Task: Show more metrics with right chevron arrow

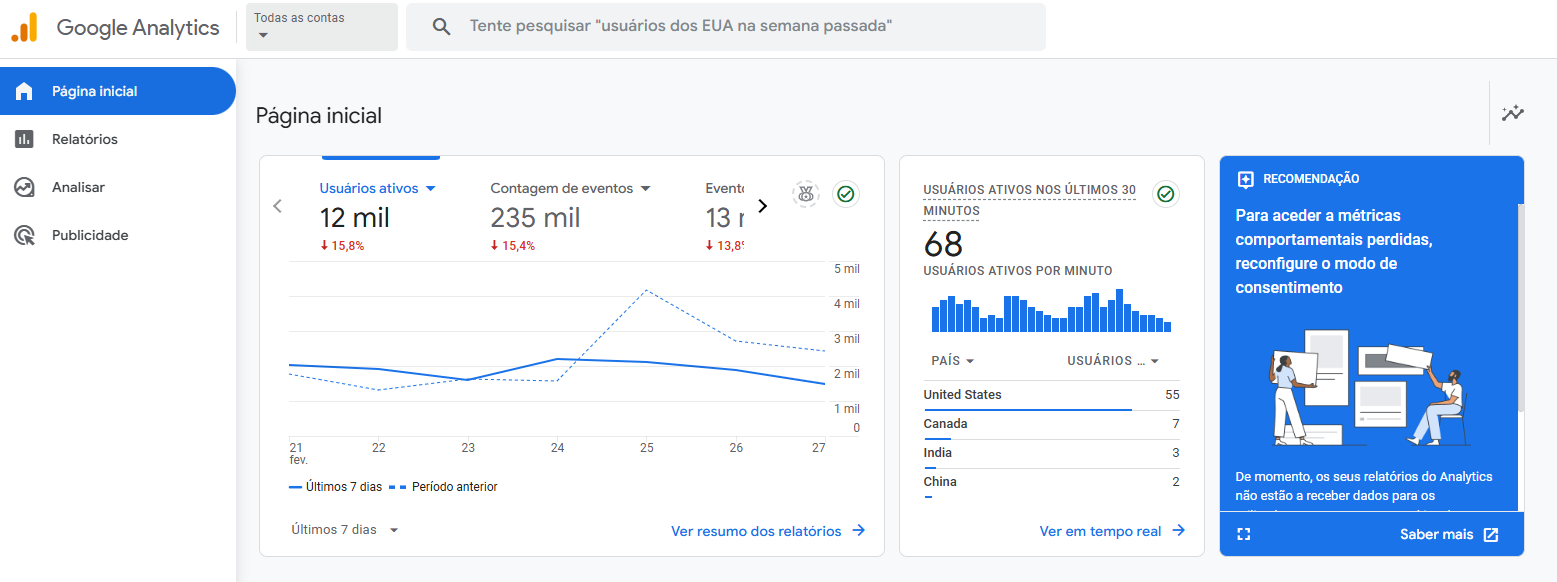Action: click(762, 204)
